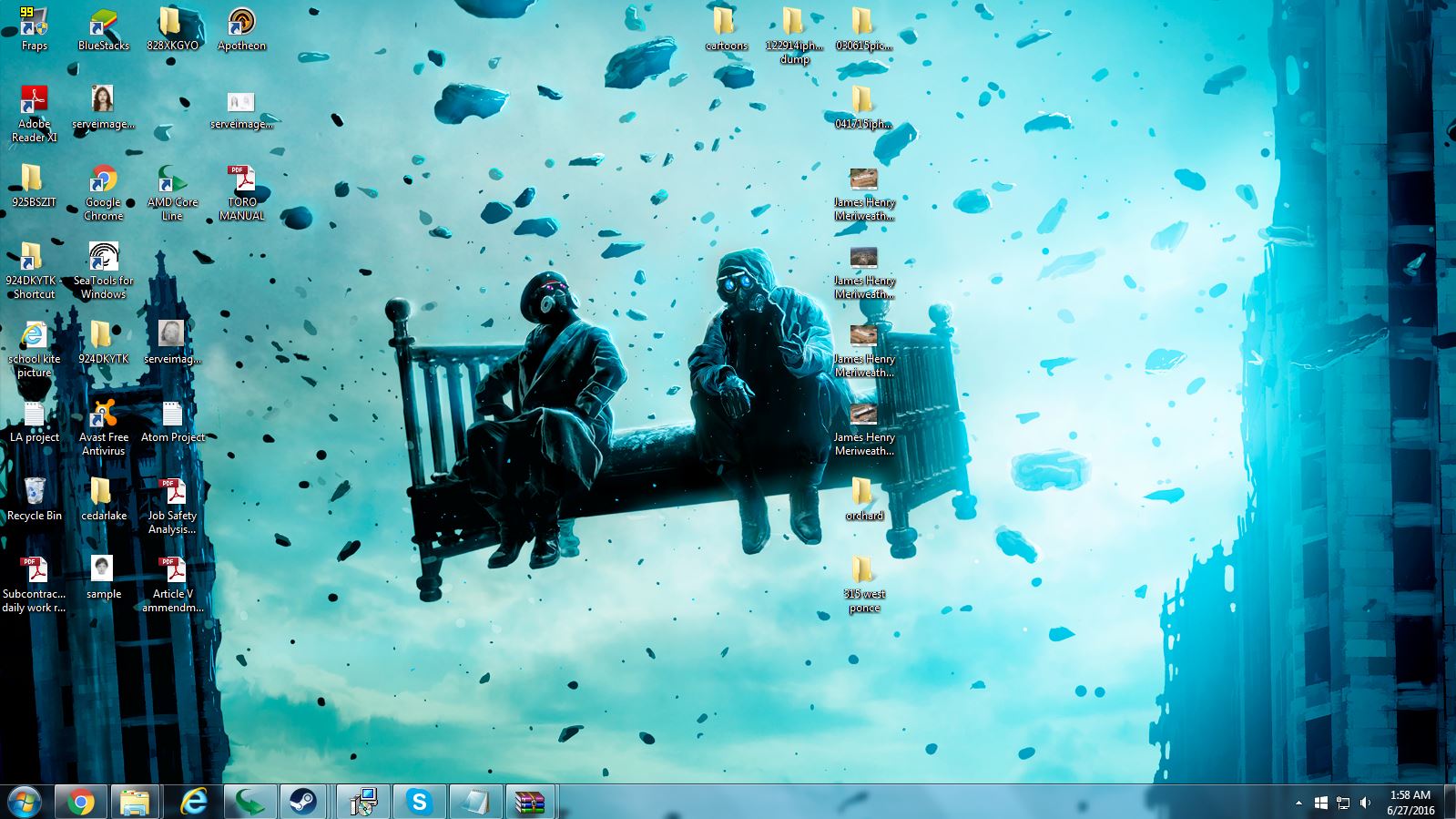Select the 924DKYTK folder without shortcut arrow
Screen dimensions: 1456x819
103,343
